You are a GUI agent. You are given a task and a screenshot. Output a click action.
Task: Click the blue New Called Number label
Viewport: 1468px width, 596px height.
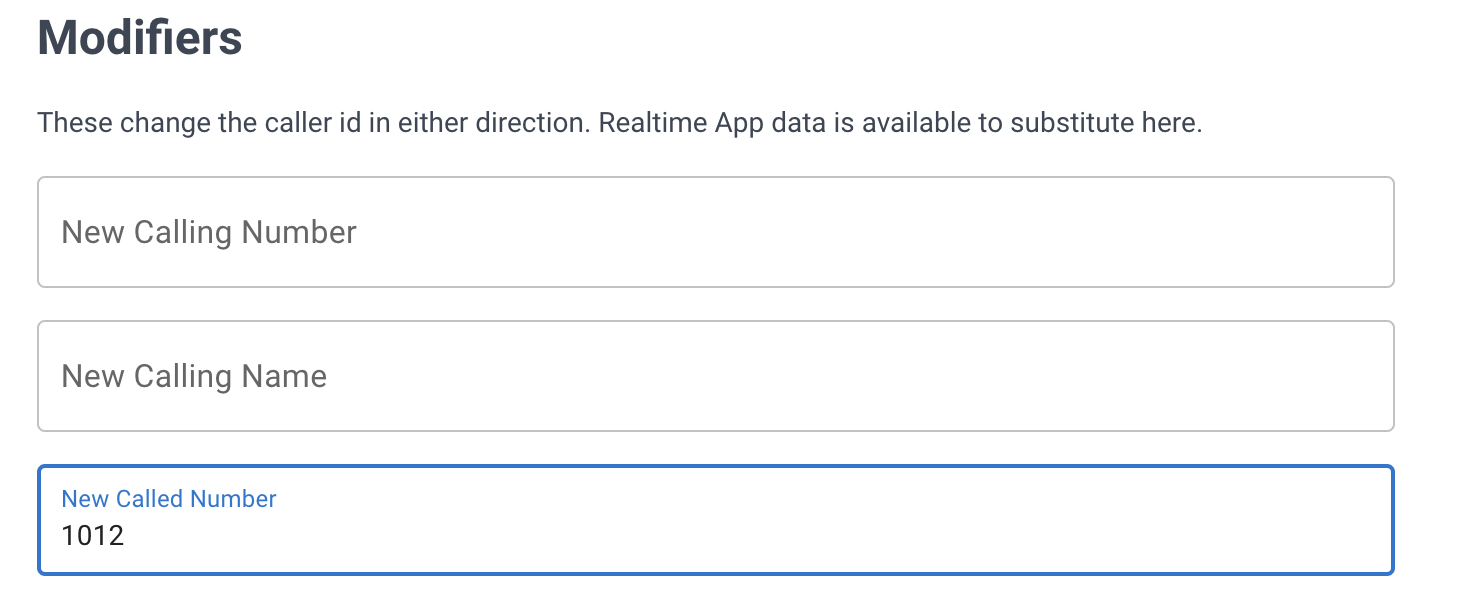169,499
